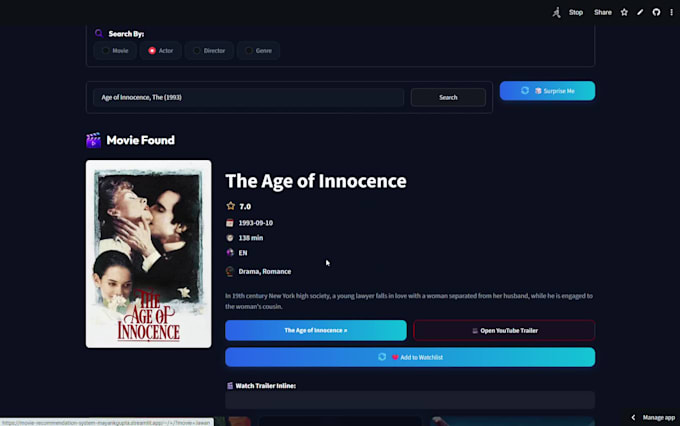
Task: Star this app with favorite icon
Action: point(624,12)
